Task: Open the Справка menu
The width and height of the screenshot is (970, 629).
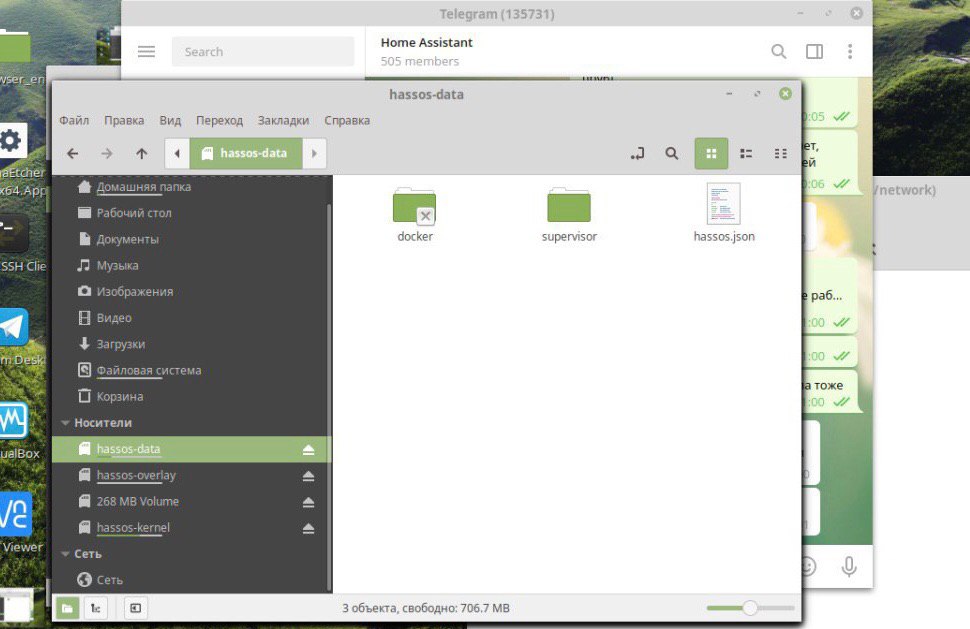Action: click(347, 121)
